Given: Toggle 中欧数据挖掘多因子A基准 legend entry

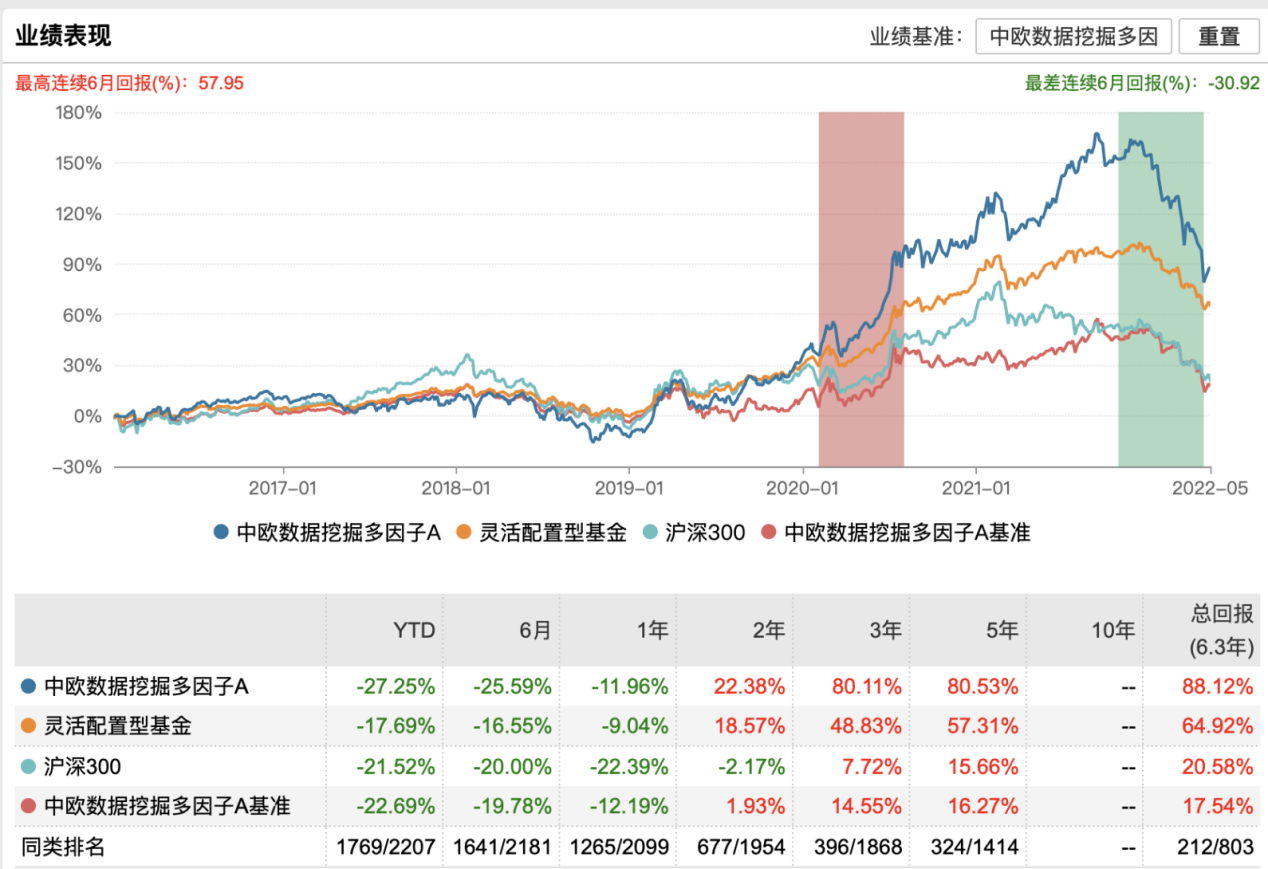Looking at the screenshot, I should pyautogui.click(x=897, y=533).
